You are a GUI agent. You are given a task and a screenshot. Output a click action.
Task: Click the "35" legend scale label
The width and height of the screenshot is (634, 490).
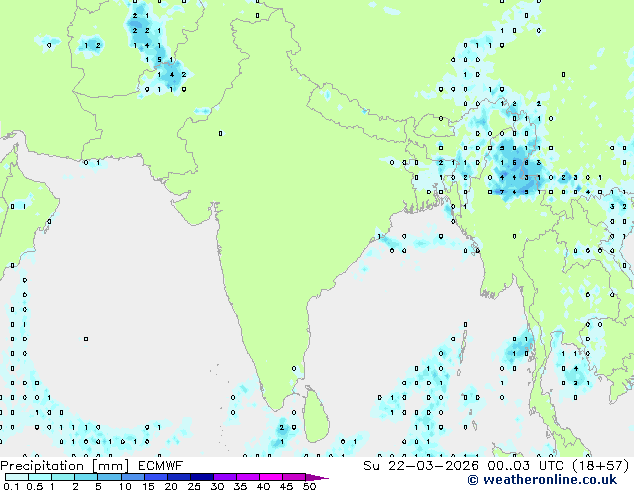tap(240, 486)
